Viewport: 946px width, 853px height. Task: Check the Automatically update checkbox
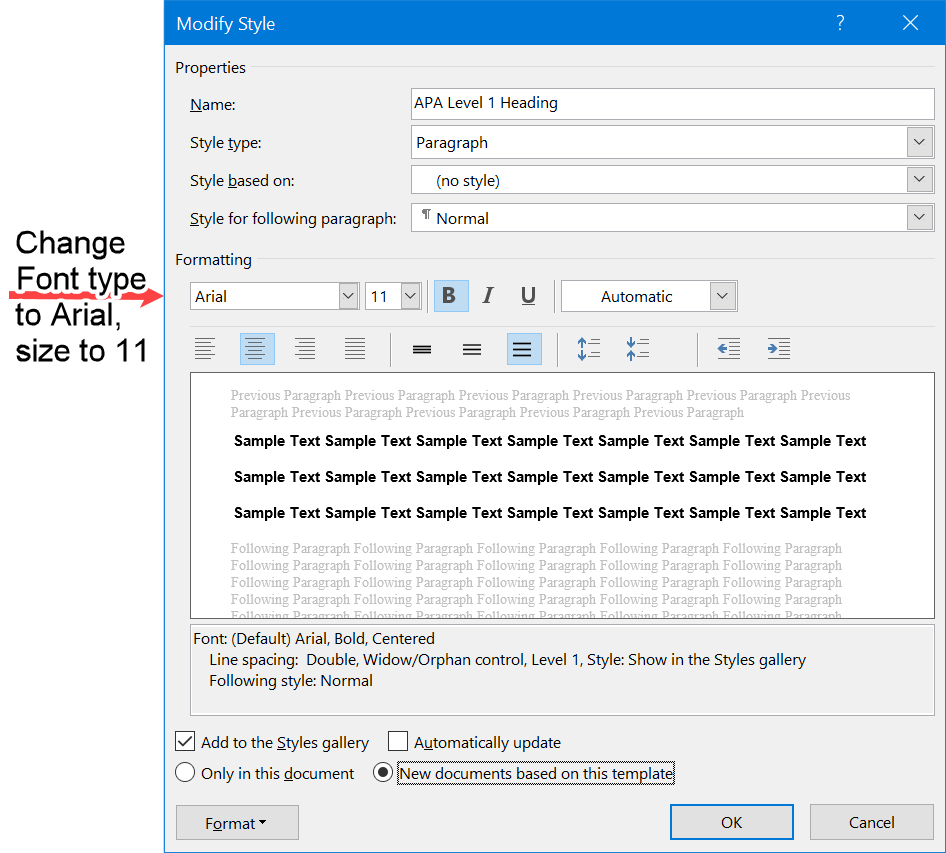click(397, 741)
